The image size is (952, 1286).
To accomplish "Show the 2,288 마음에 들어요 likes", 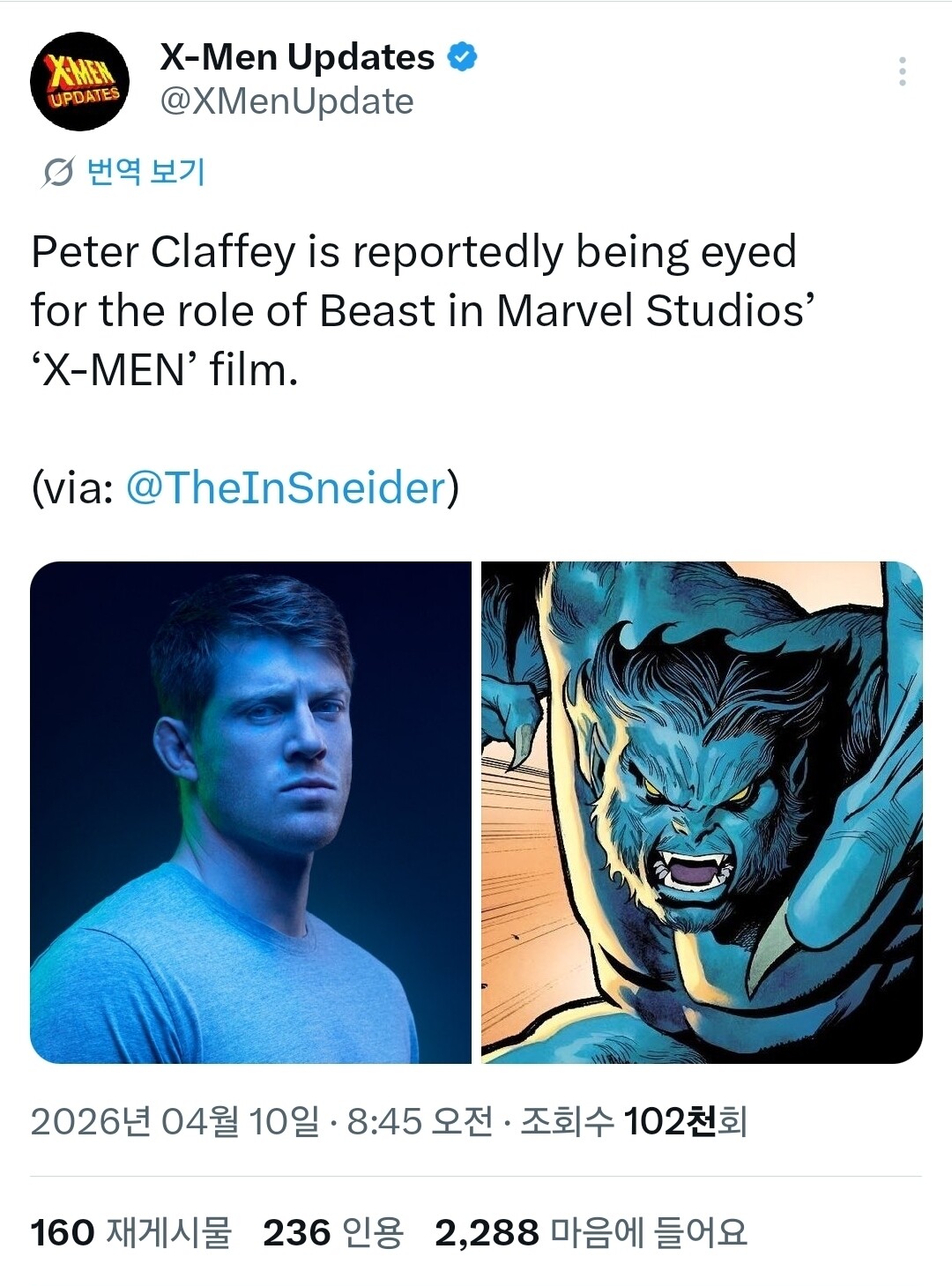I will point(591,1232).
